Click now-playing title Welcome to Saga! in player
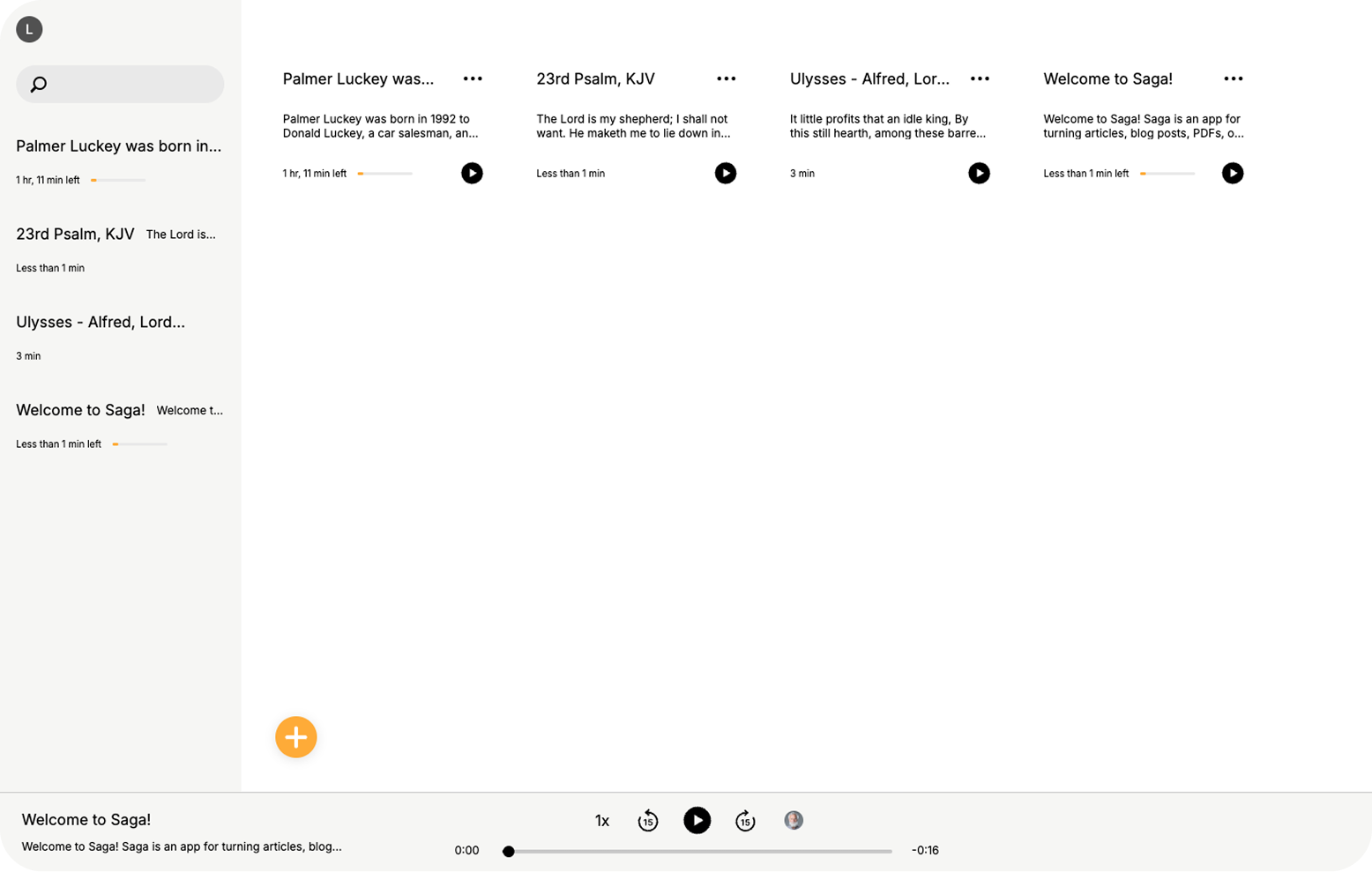This screenshot has height=872, width=1372. tap(86, 820)
